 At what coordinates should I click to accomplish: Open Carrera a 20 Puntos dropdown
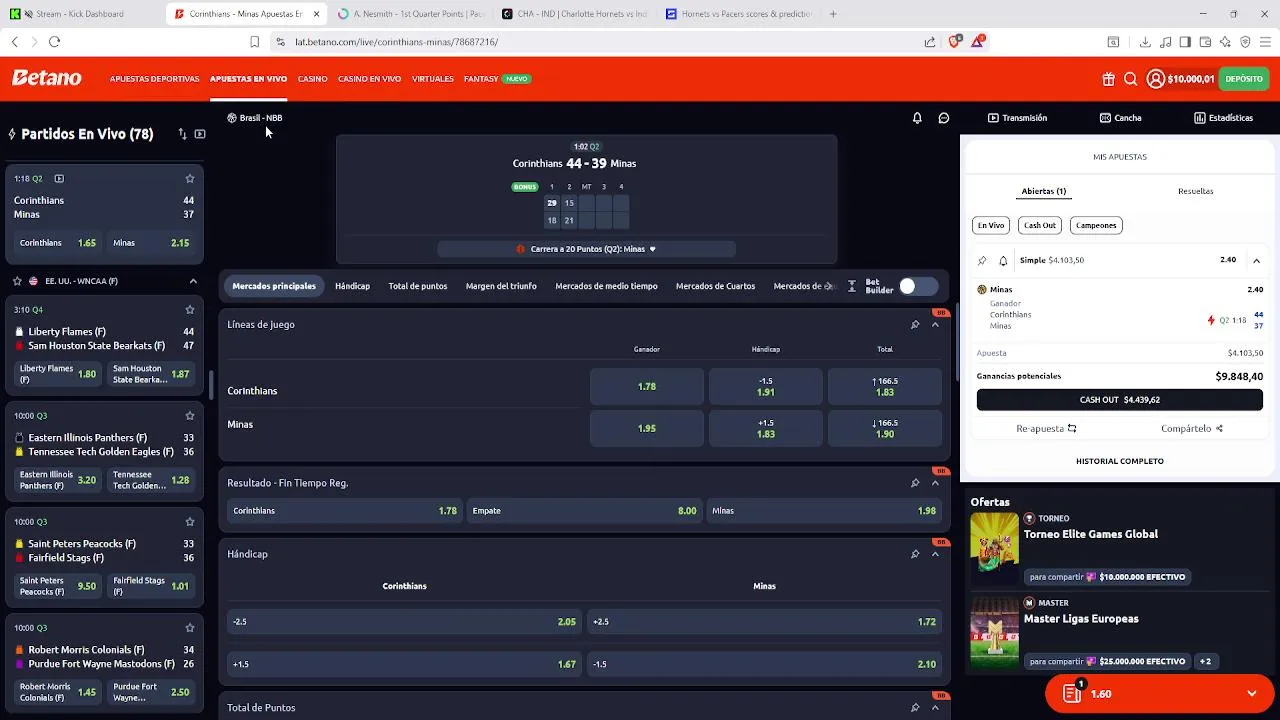[587, 249]
